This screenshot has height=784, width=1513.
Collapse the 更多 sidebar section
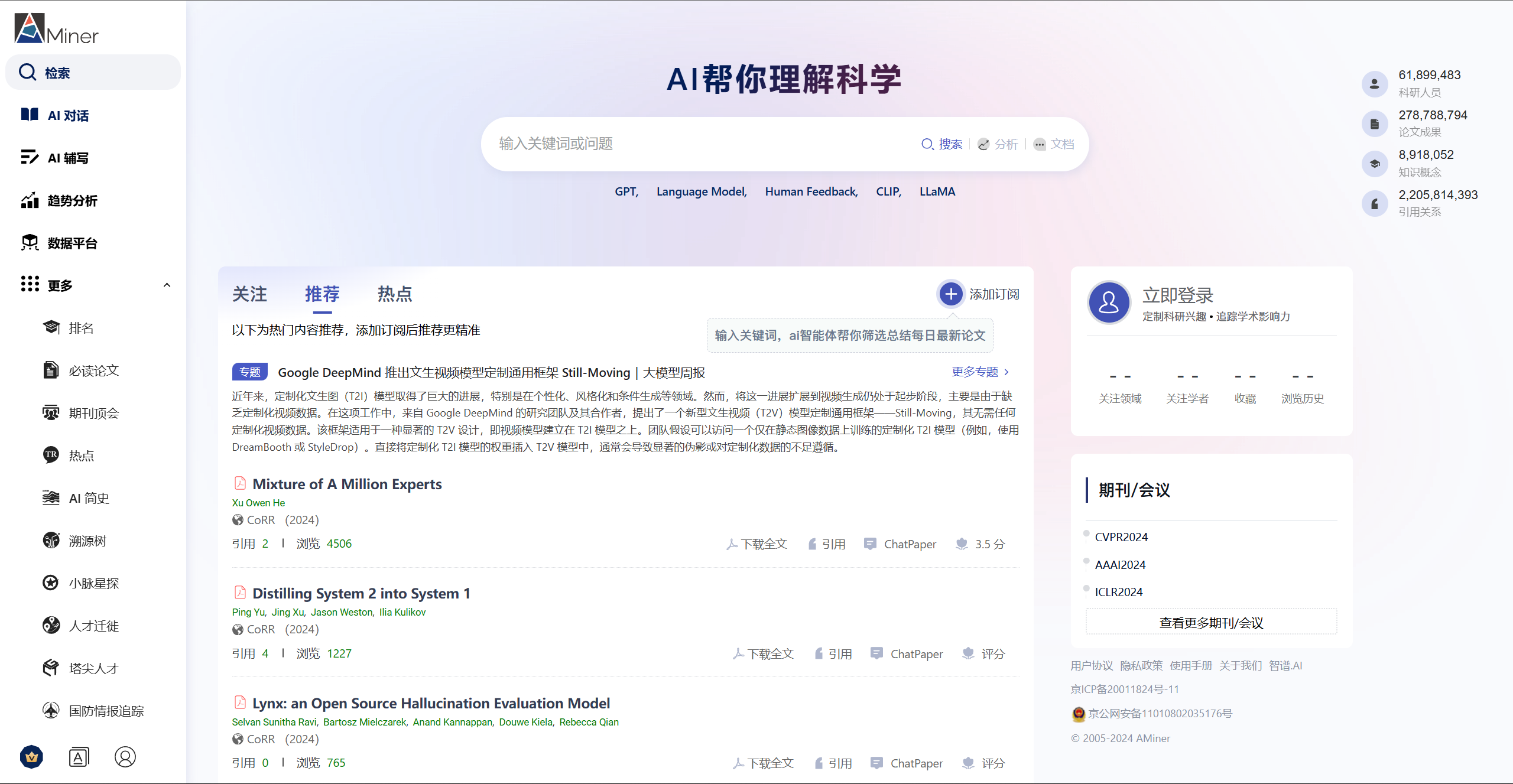tap(167, 285)
